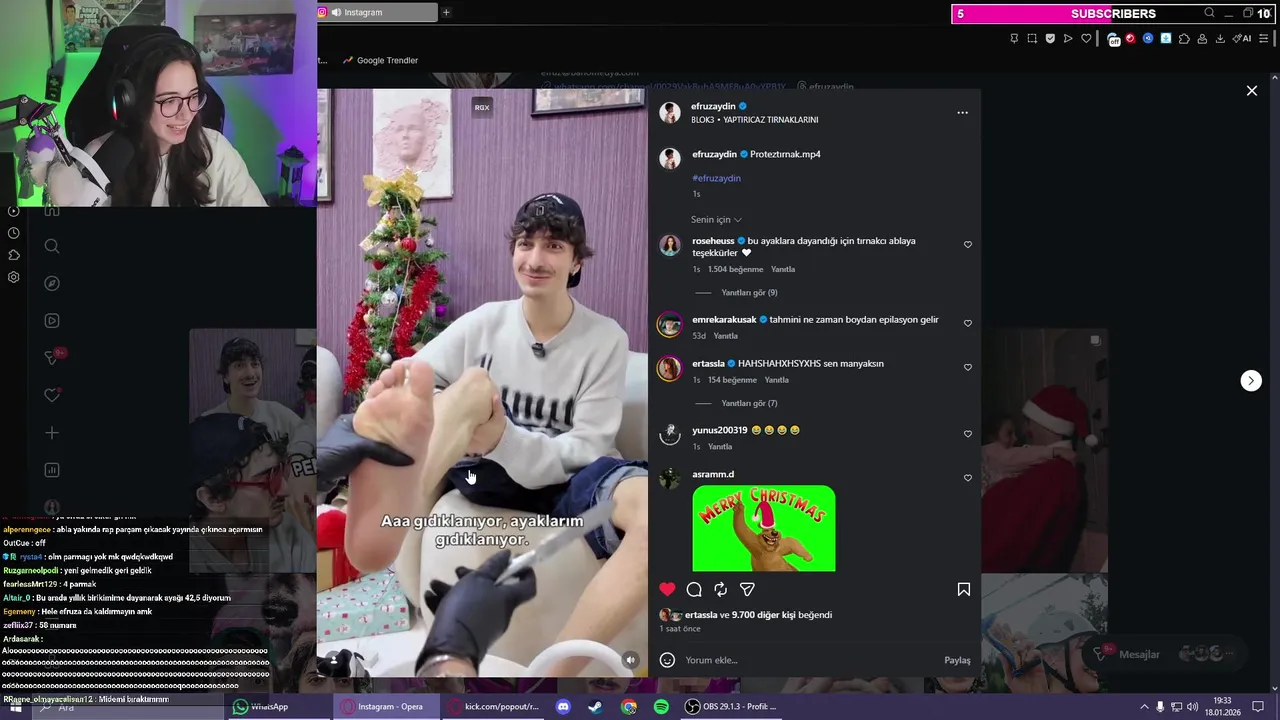Create a new post with plus icon
This screenshot has height=720, width=1280.
[52, 433]
